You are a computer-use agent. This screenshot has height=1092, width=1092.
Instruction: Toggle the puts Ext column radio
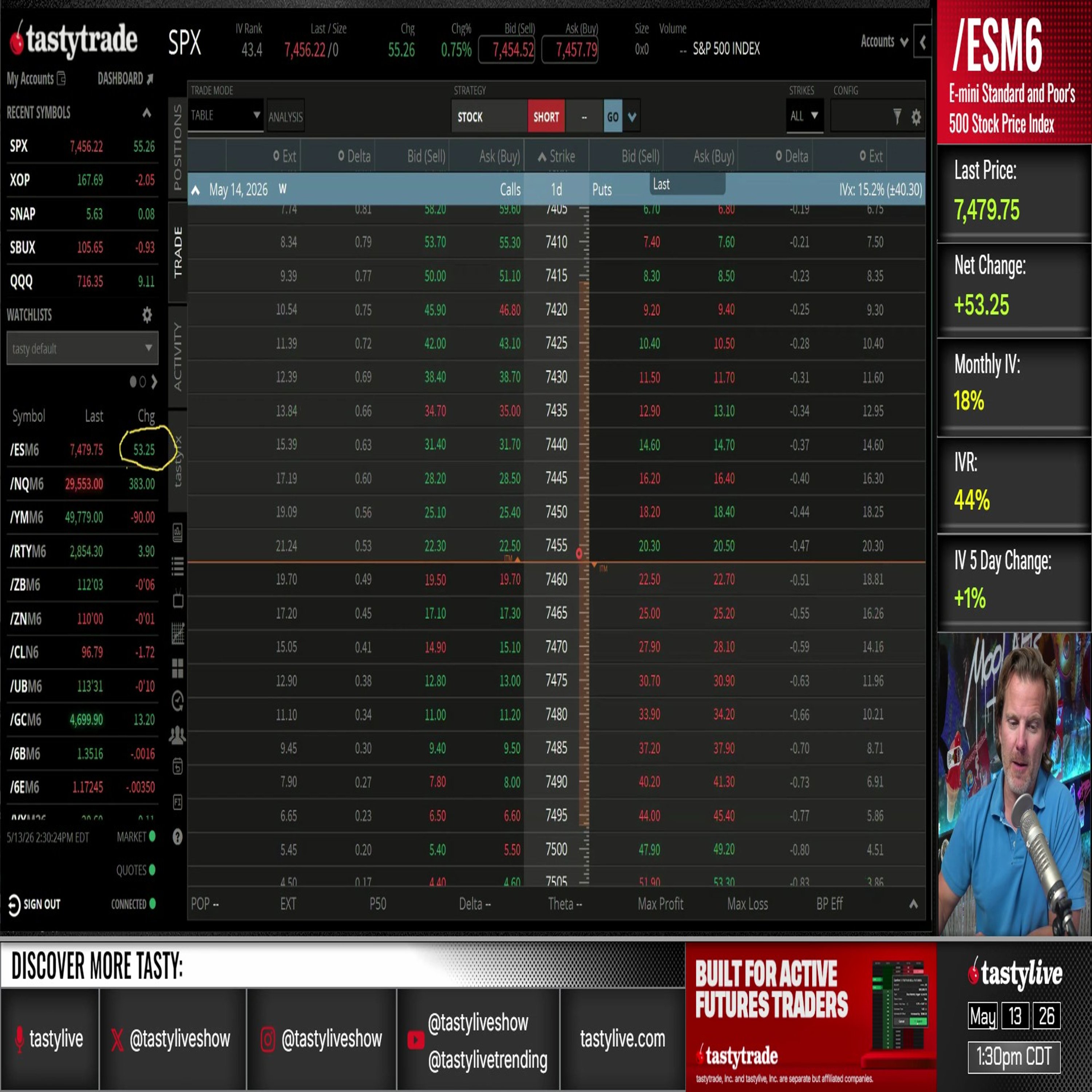tap(863, 155)
